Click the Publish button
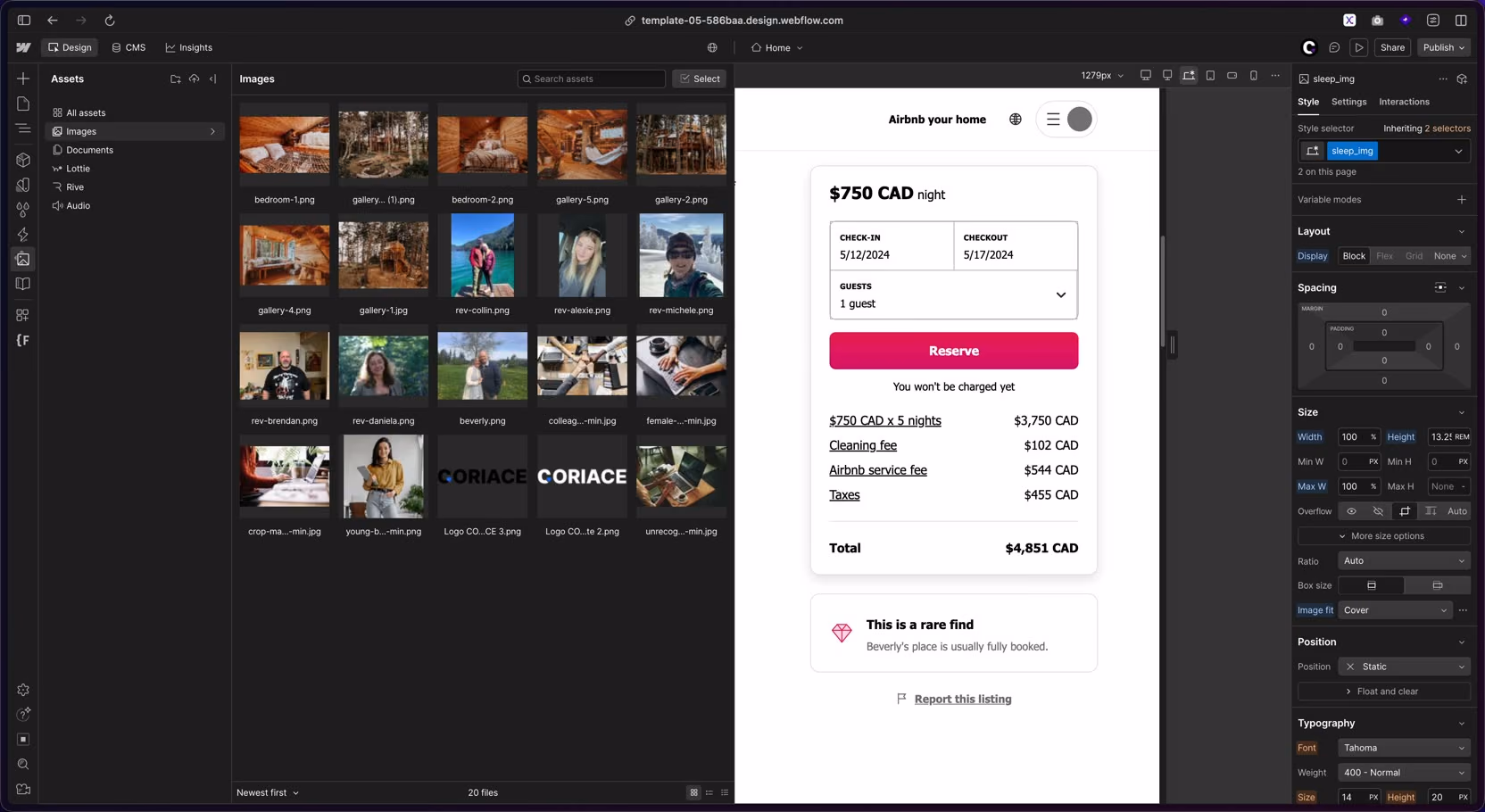This screenshot has width=1485, height=812. [1444, 47]
